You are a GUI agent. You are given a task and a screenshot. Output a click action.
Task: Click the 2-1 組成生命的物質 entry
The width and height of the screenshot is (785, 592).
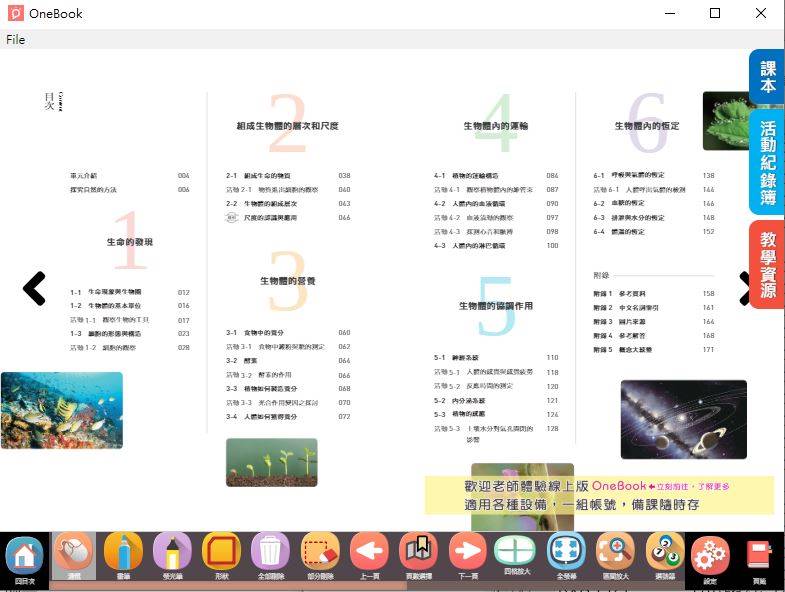(288, 176)
